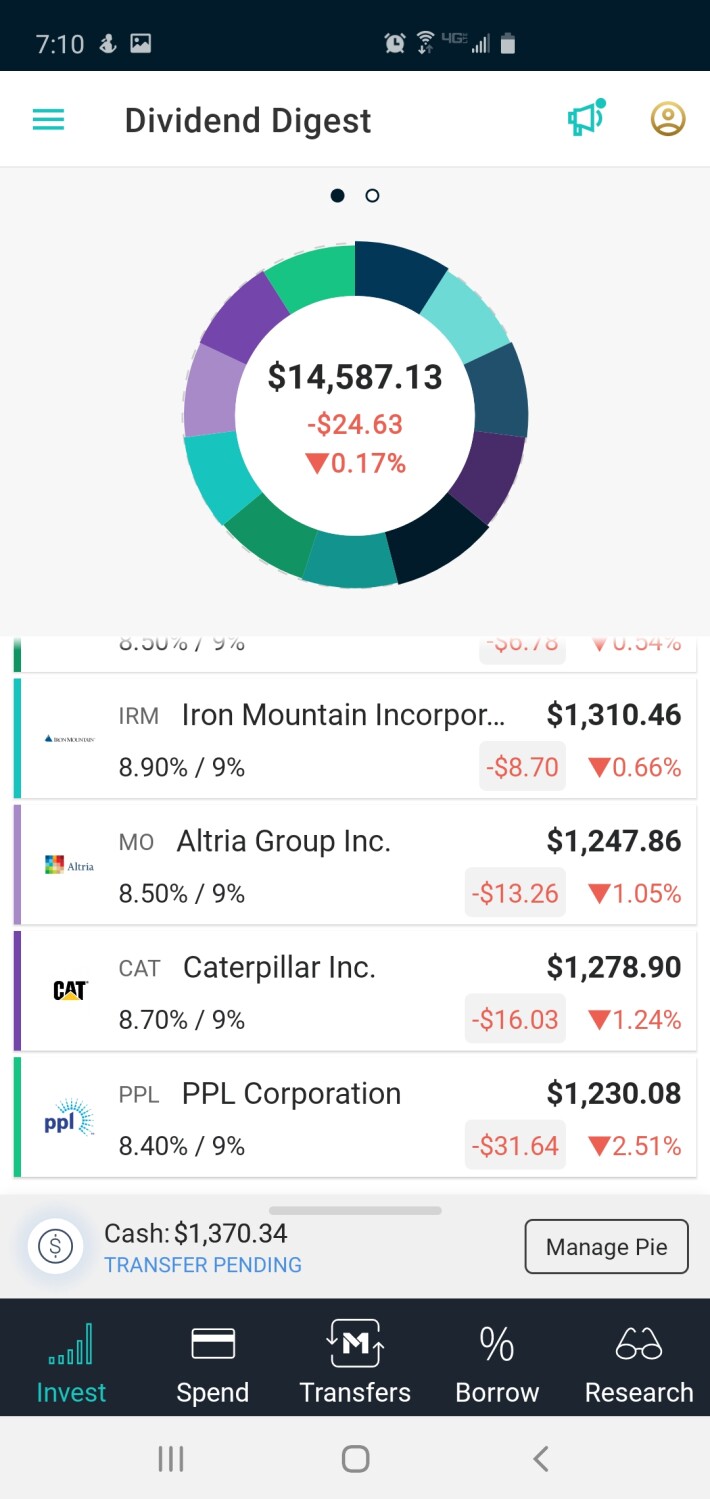Click the Manage Pie button

pyautogui.click(x=607, y=1246)
